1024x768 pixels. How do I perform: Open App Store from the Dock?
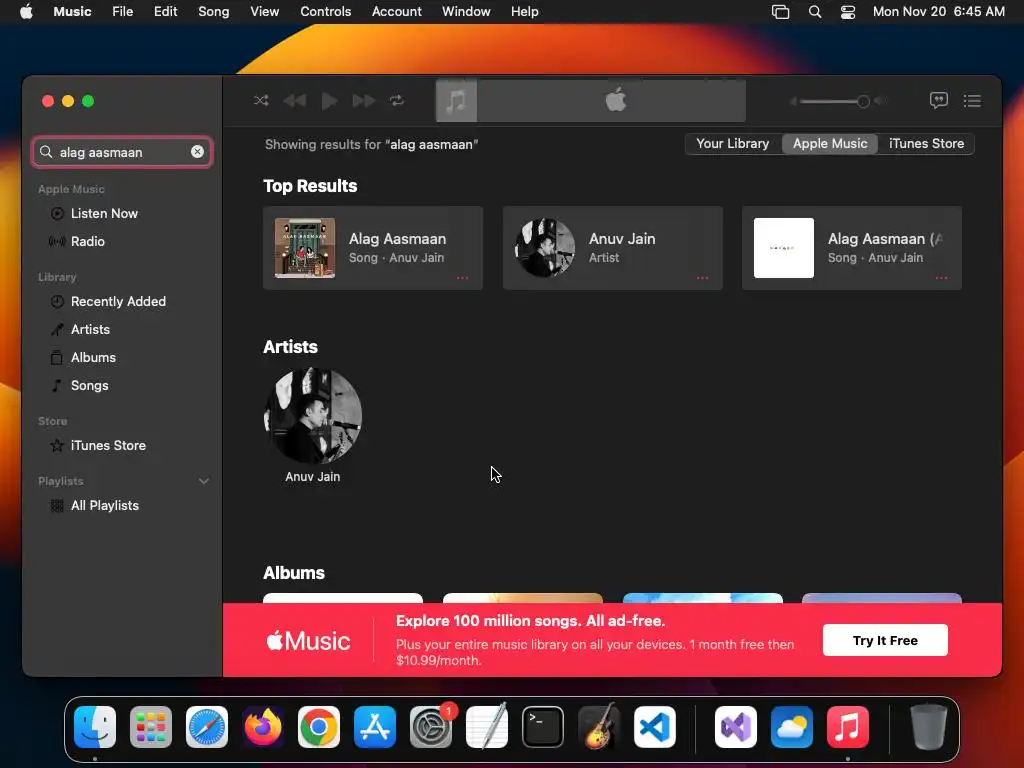pos(375,727)
